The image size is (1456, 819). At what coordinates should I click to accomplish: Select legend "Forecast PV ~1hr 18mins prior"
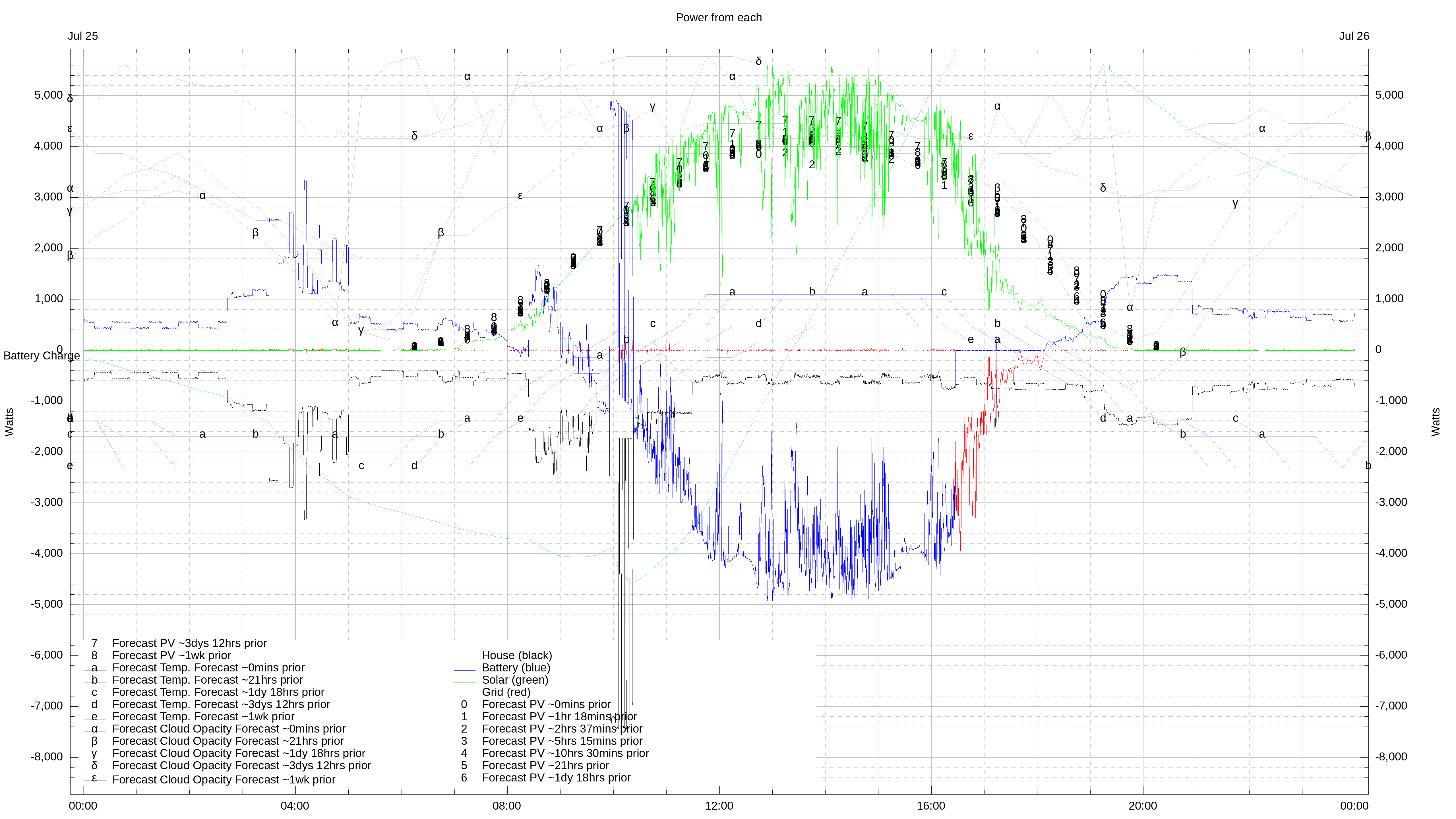[559, 717]
